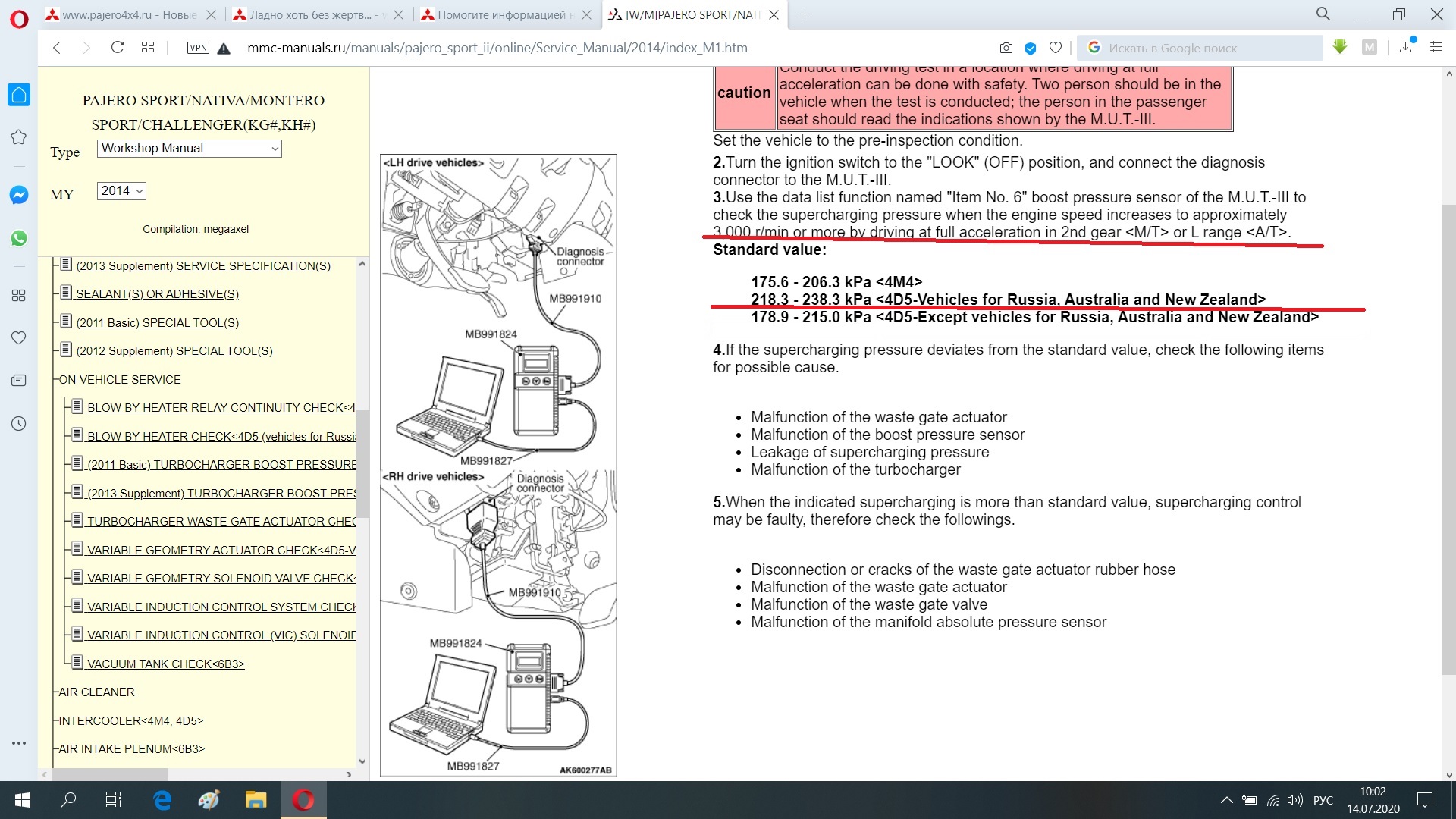1456x819 pixels.
Task: Add page to bookmarks heart icon
Action: 1055,48
